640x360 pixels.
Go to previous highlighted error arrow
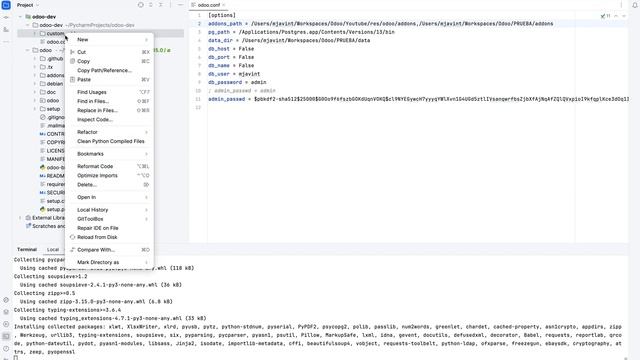pos(616,16)
